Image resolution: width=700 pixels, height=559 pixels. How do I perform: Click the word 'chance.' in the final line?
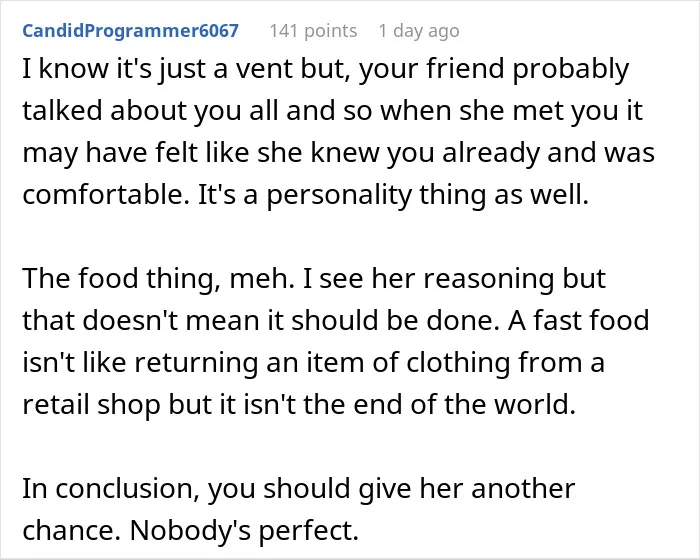coord(72,531)
